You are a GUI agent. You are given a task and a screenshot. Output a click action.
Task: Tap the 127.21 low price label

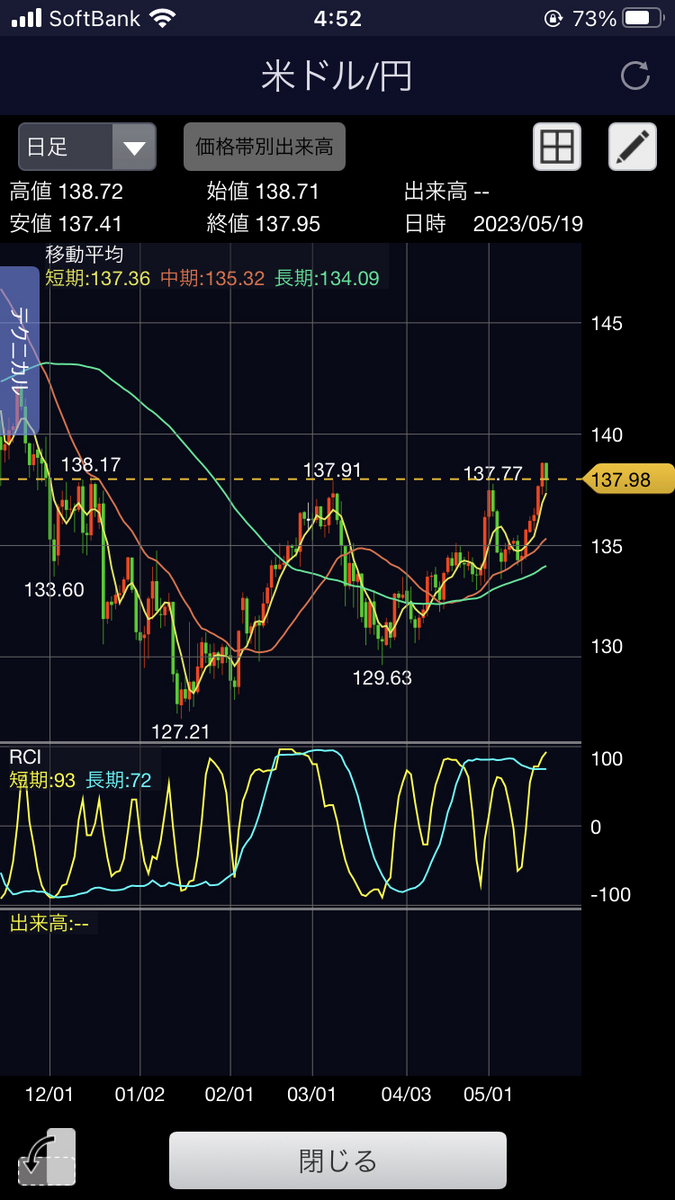click(x=180, y=731)
